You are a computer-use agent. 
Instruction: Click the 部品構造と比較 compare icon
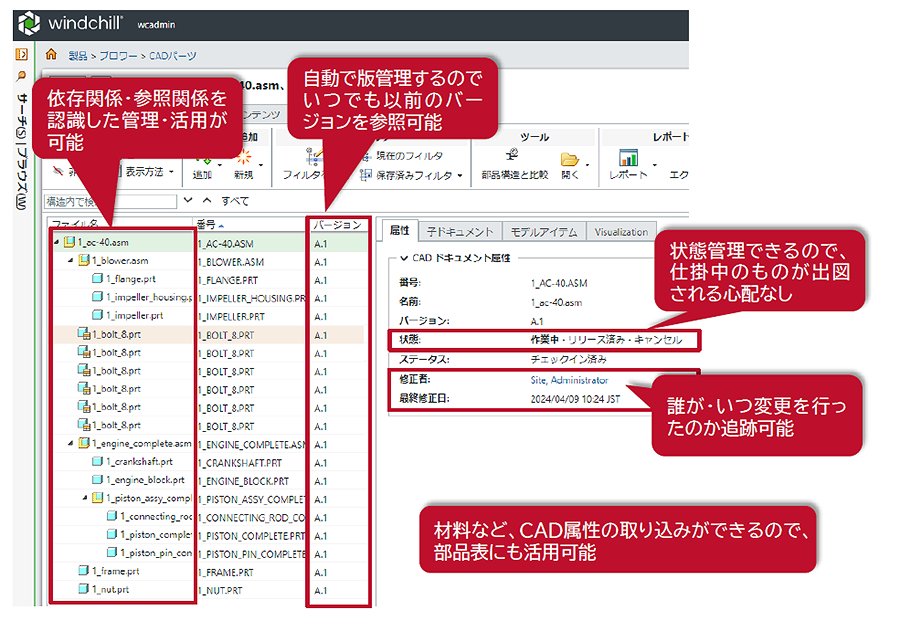[x=512, y=154]
